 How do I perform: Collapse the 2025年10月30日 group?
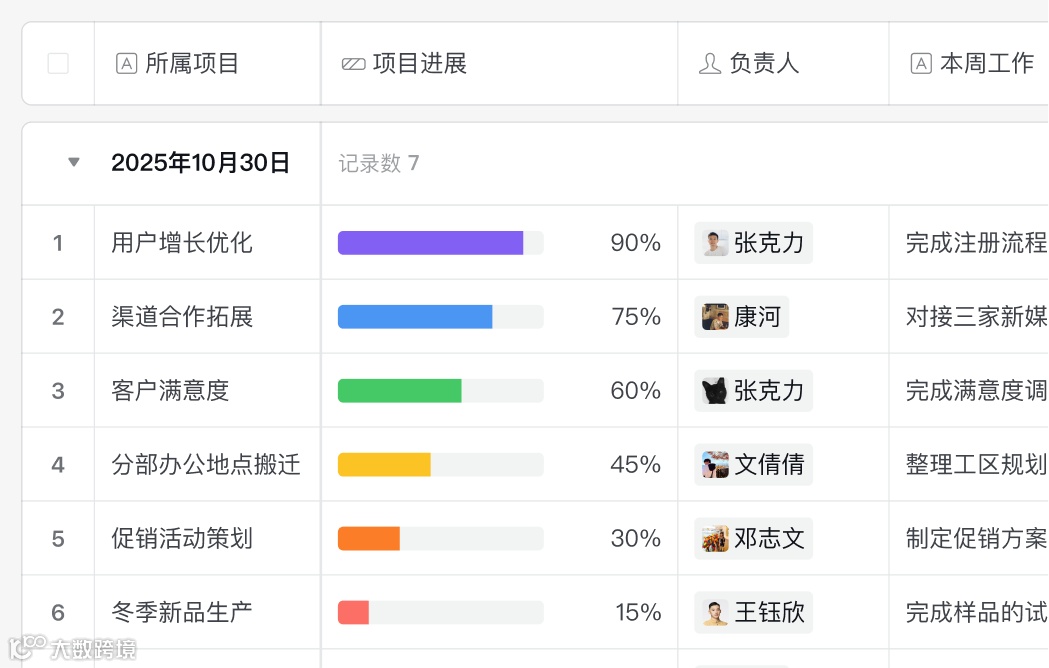(74, 162)
